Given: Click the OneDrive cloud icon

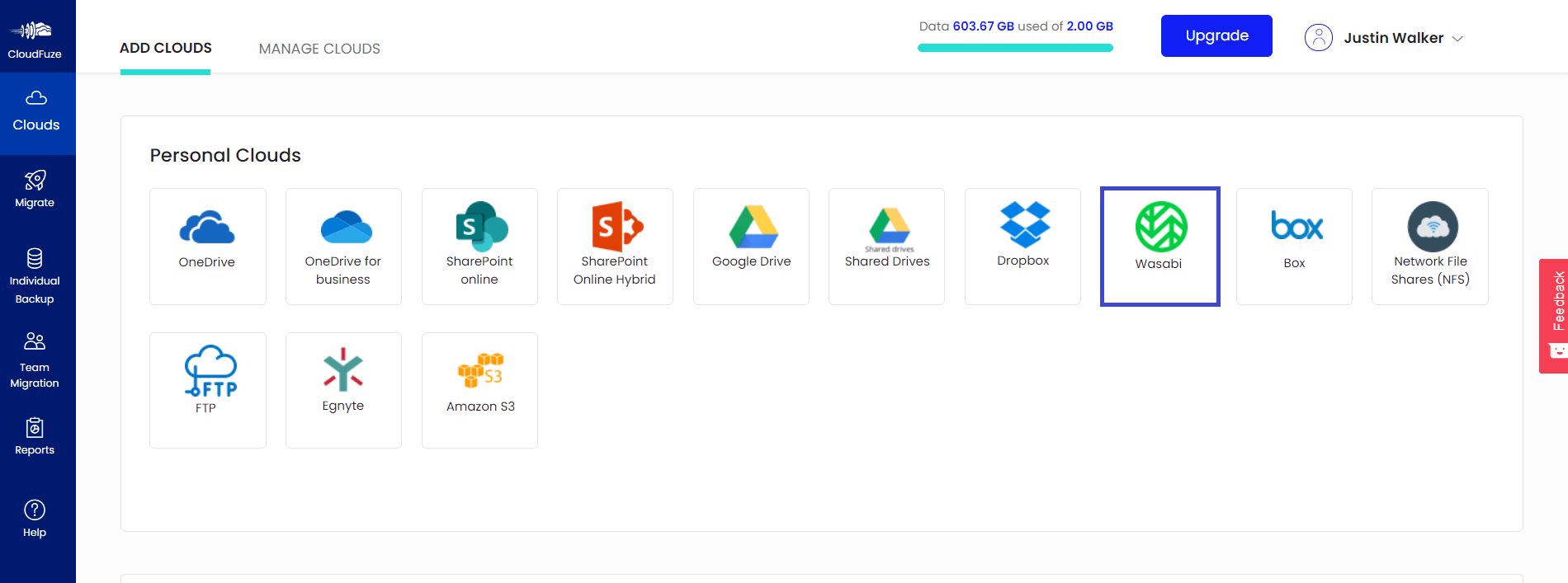Looking at the screenshot, I should pyautogui.click(x=207, y=228).
